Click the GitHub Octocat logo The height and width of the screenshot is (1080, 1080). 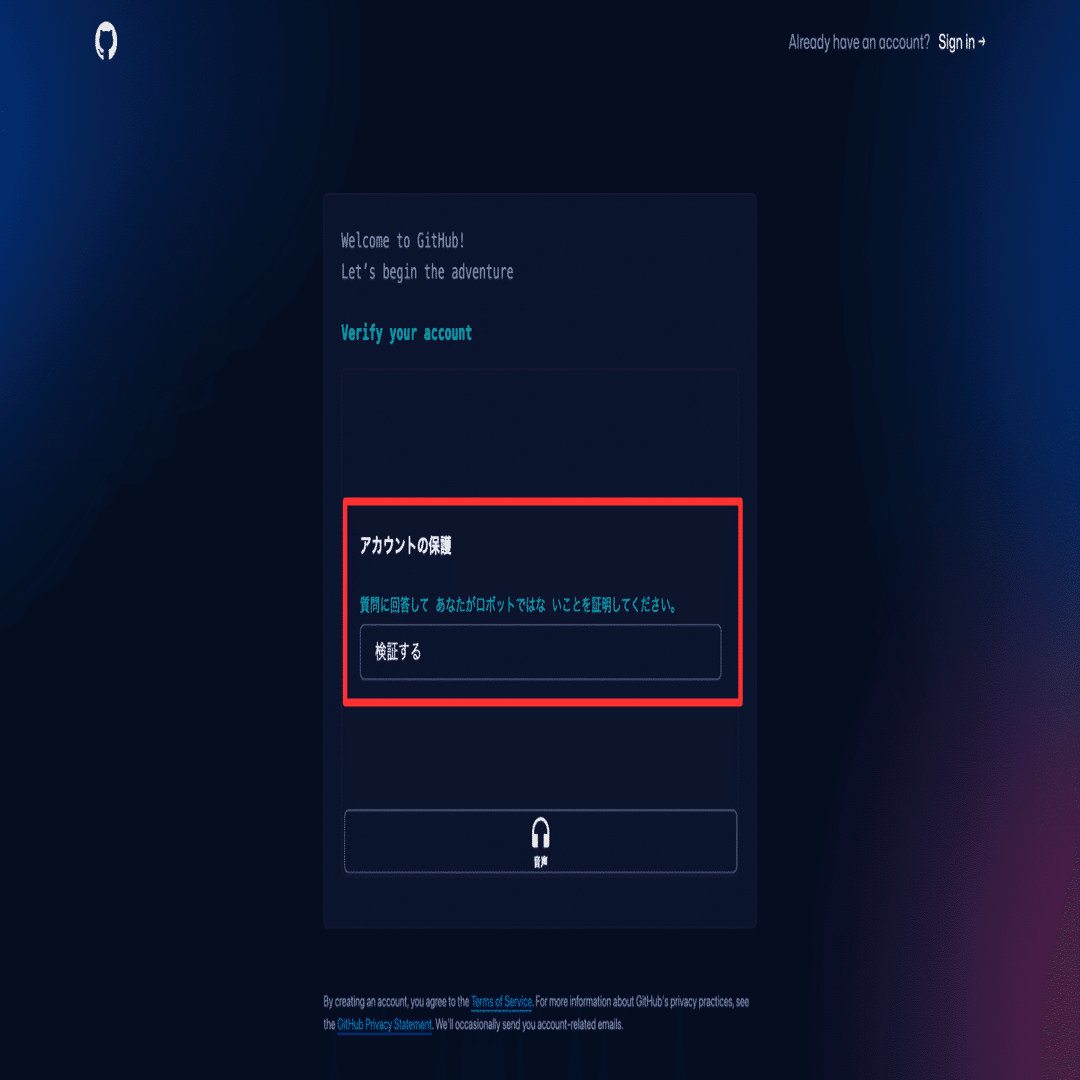[x=106, y=41]
